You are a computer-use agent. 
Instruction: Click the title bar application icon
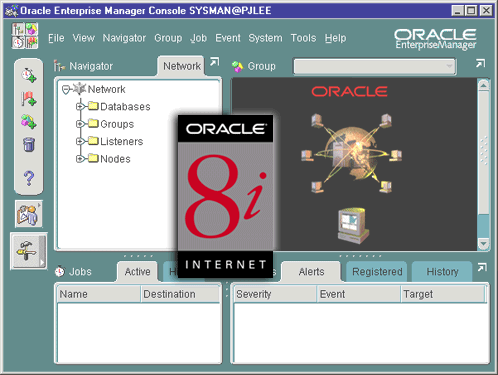point(12,11)
